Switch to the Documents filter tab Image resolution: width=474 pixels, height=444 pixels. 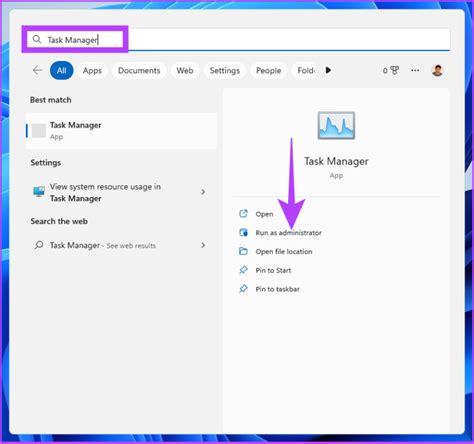click(x=139, y=70)
